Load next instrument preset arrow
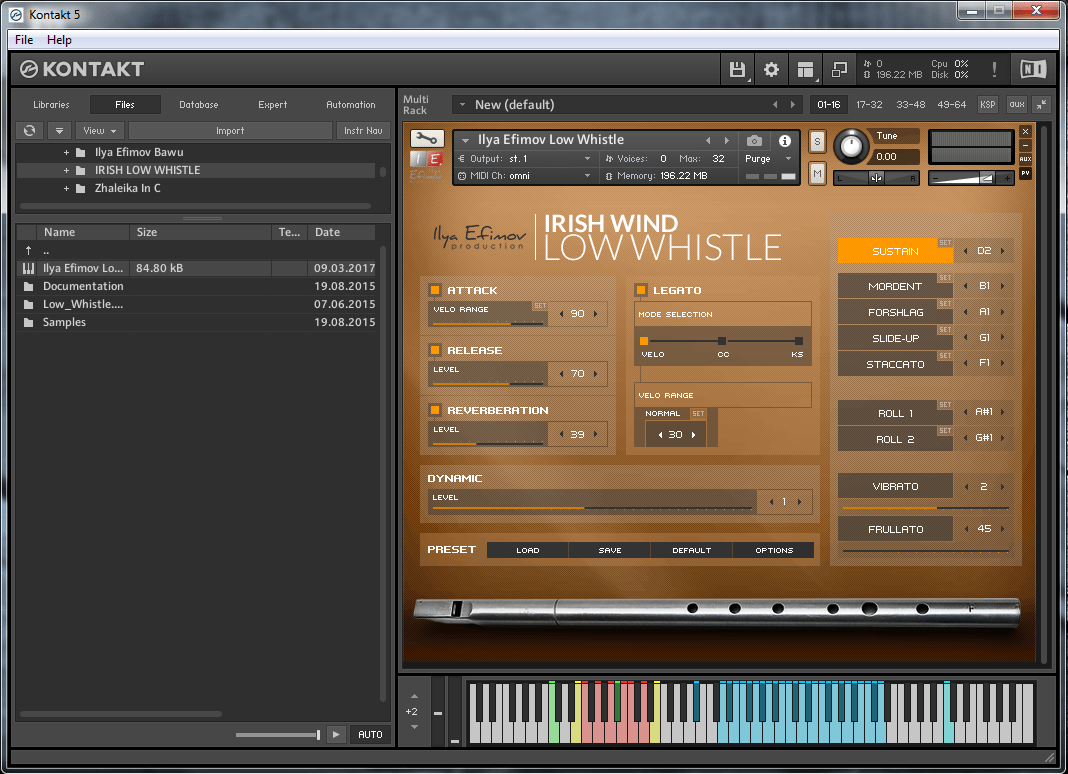This screenshot has height=774, width=1068. coord(727,140)
